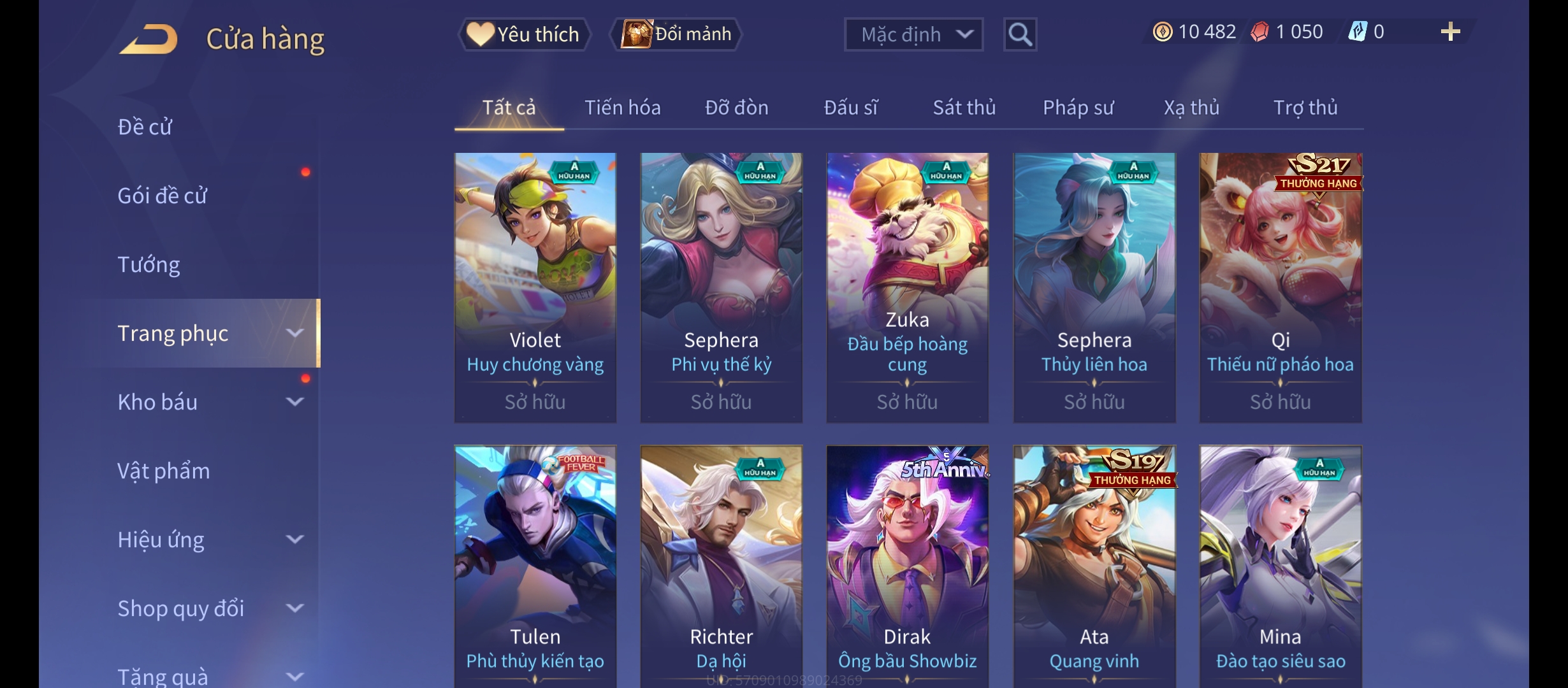The width and height of the screenshot is (1568, 688).
Task: Tap the golden back arrow icon
Action: (x=148, y=39)
